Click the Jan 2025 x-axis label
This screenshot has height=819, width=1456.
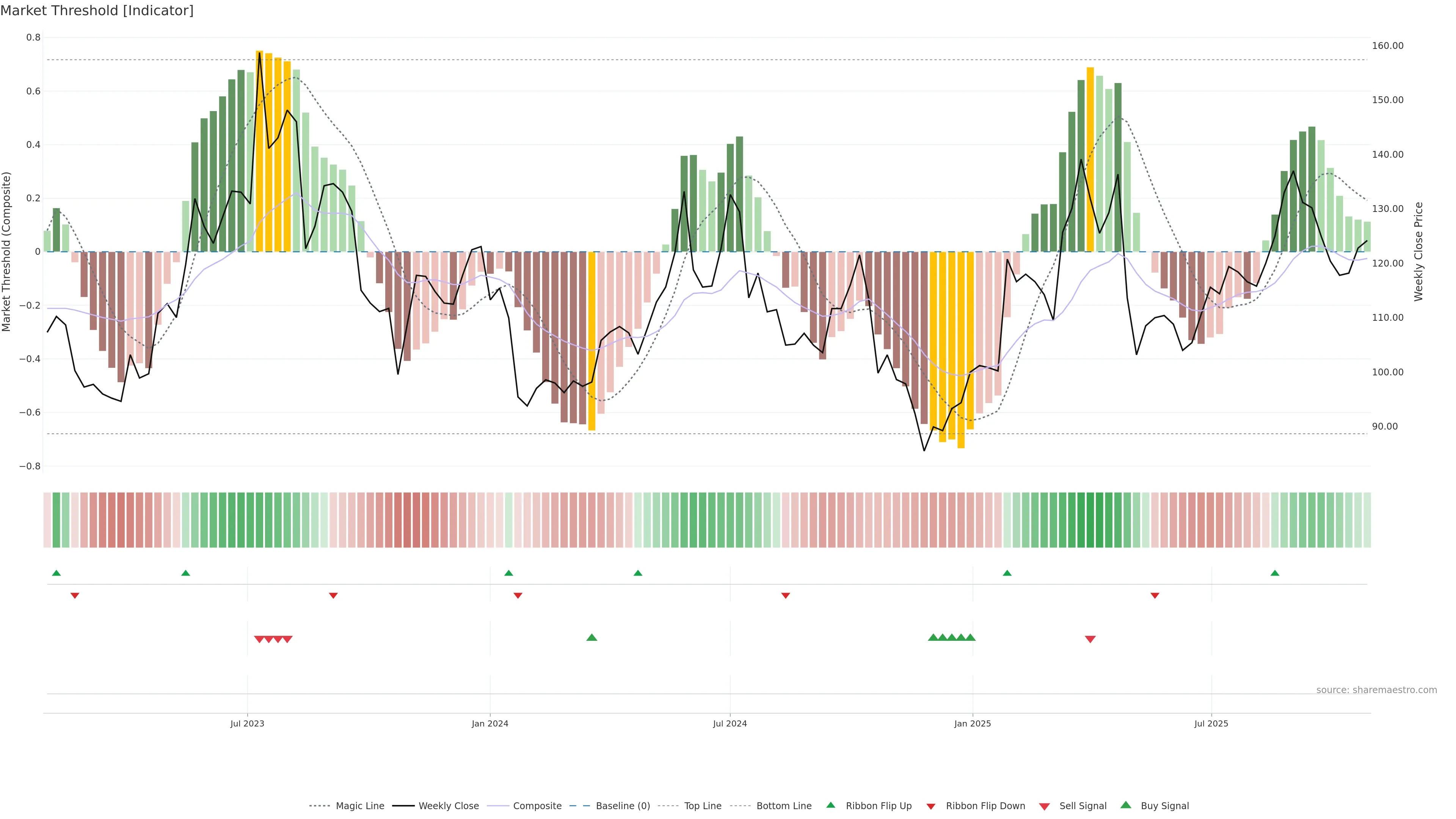(x=972, y=723)
